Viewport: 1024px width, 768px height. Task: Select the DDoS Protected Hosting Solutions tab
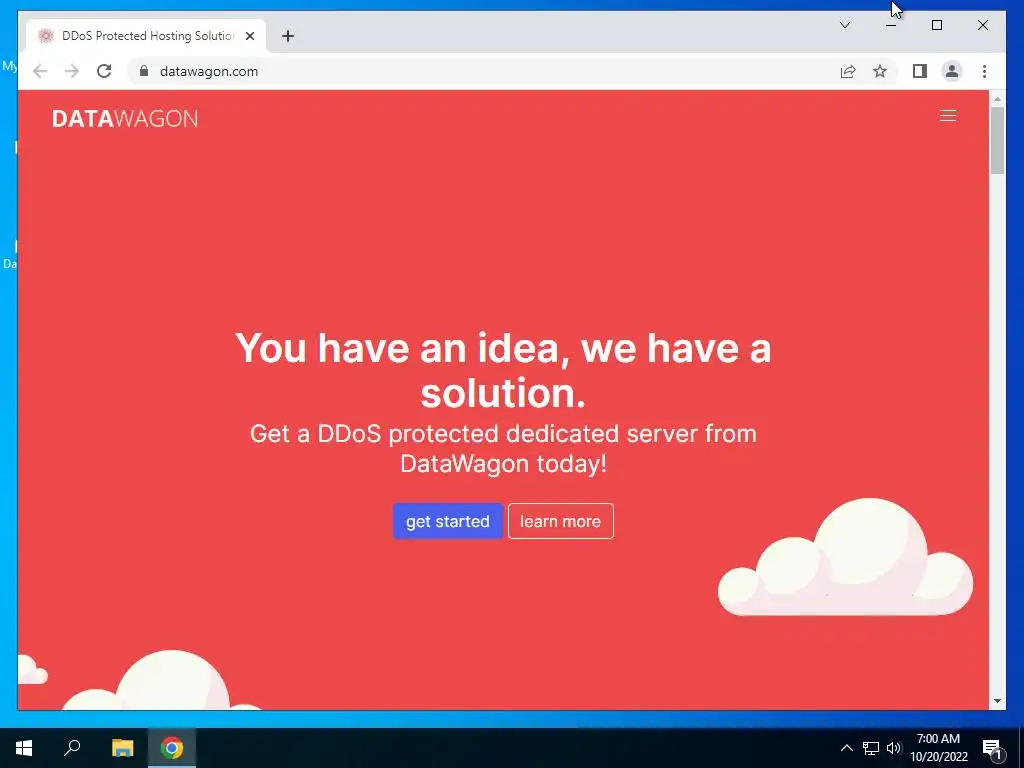point(146,36)
